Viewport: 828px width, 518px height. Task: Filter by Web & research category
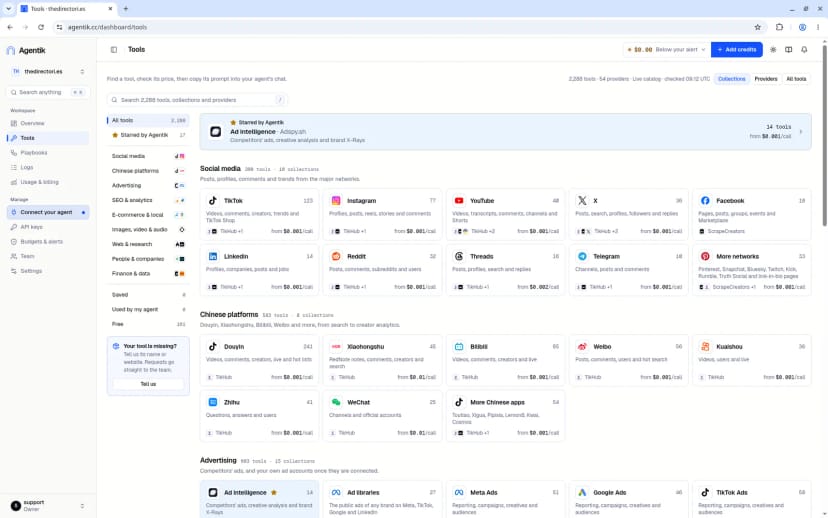148,244
